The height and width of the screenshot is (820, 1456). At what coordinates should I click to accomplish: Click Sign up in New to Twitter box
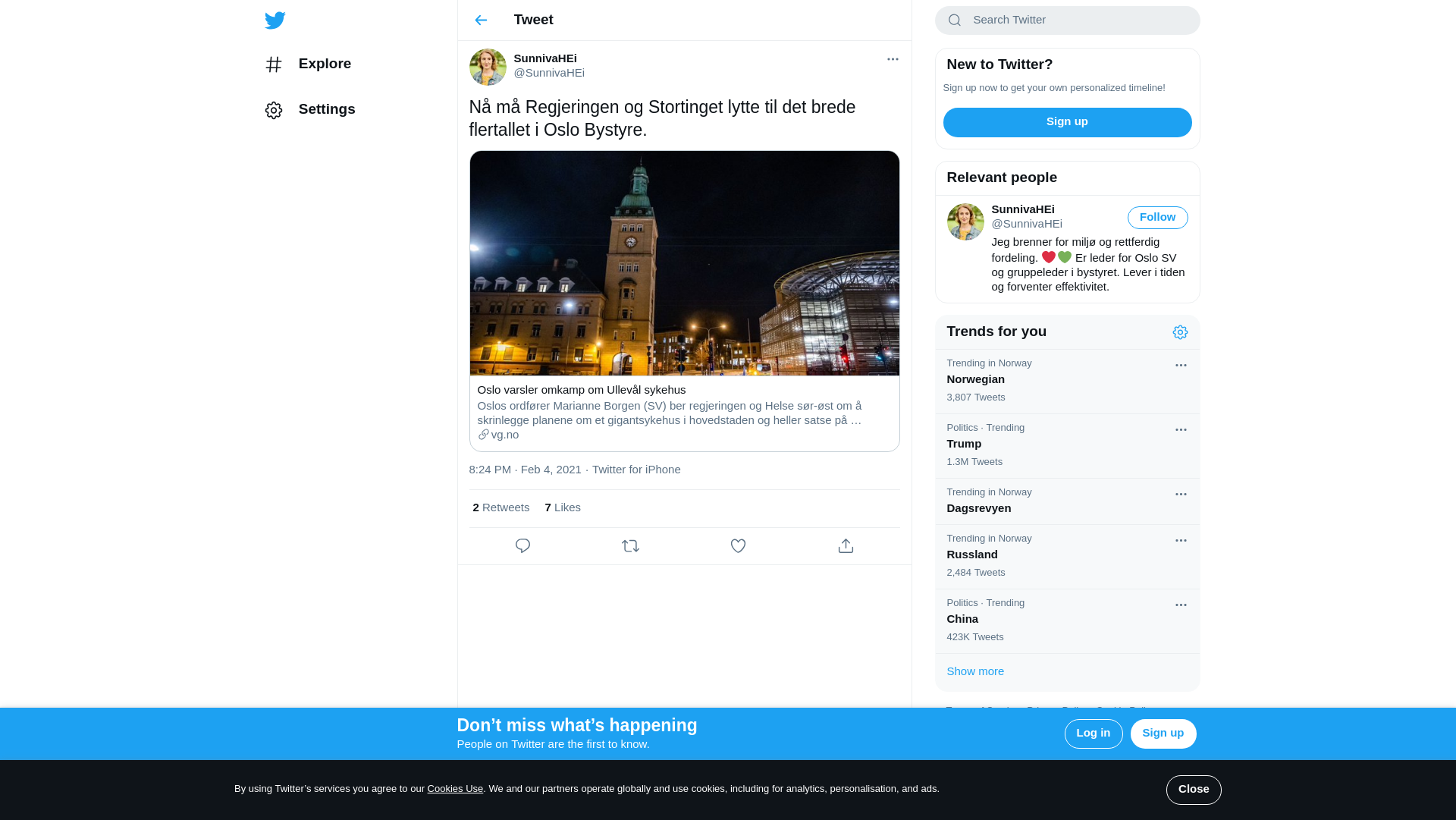tap(1067, 122)
